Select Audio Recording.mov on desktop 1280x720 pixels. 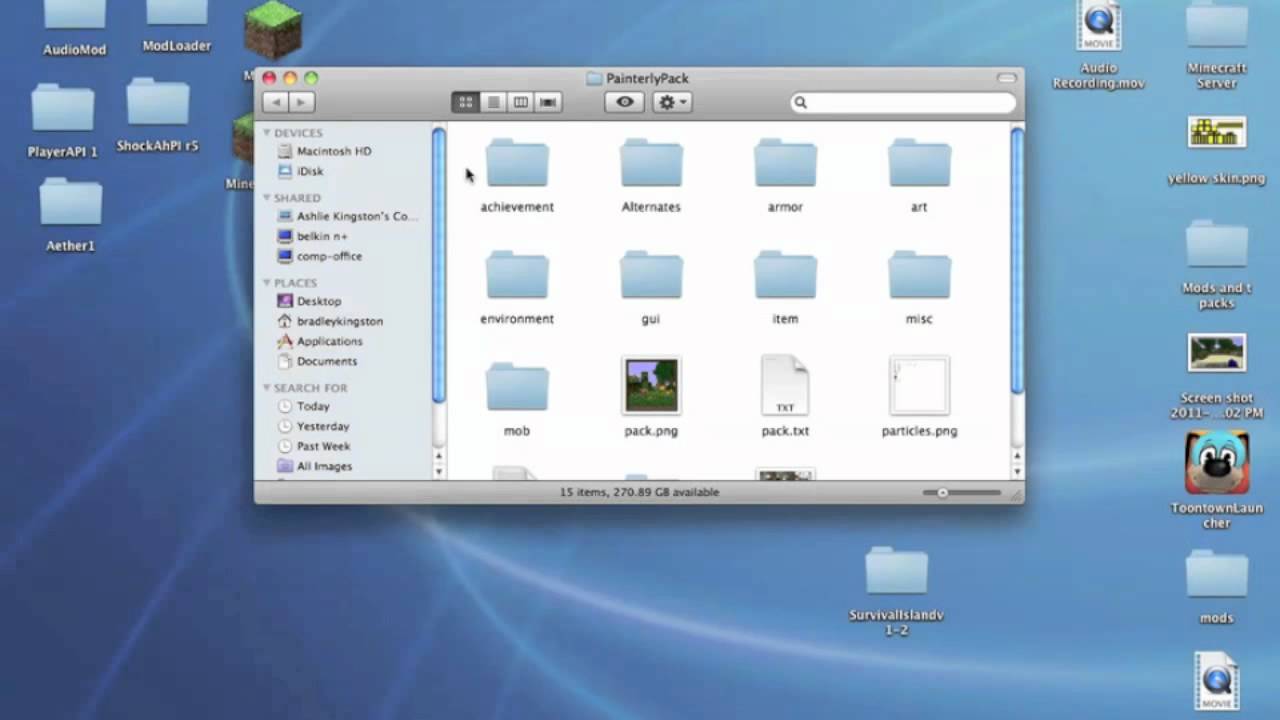[1098, 26]
